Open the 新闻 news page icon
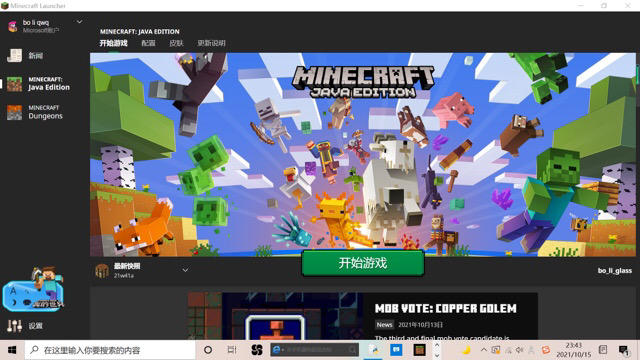This screenshot has width=640, height=360. (15, 55)
